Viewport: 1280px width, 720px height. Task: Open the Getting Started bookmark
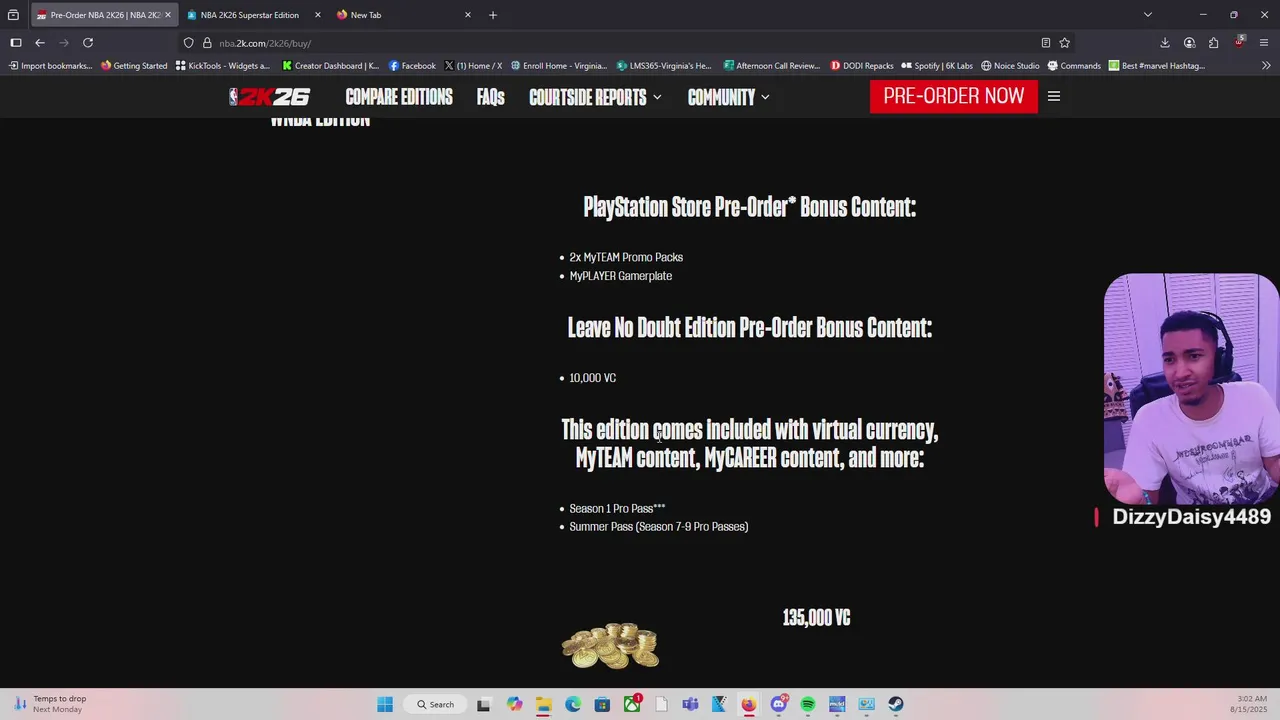point(134,66)
